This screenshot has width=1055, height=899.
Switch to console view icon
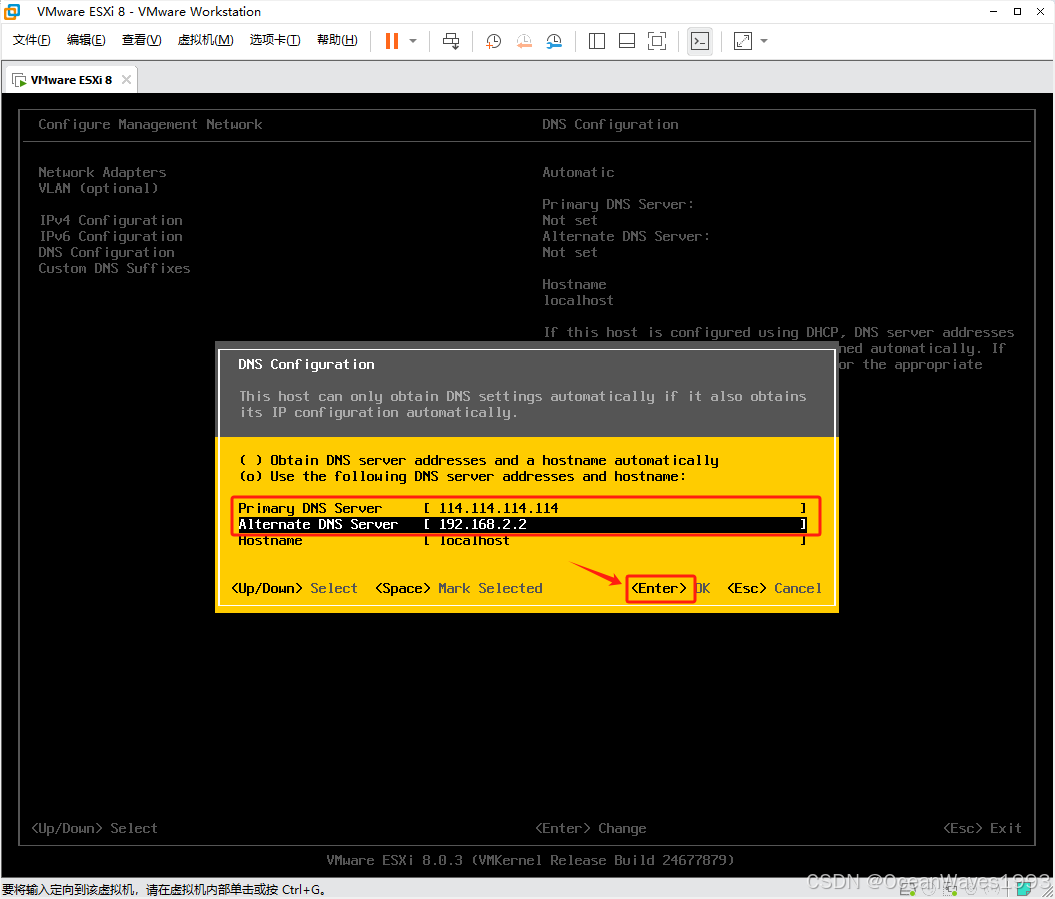[x=700, y=41]
